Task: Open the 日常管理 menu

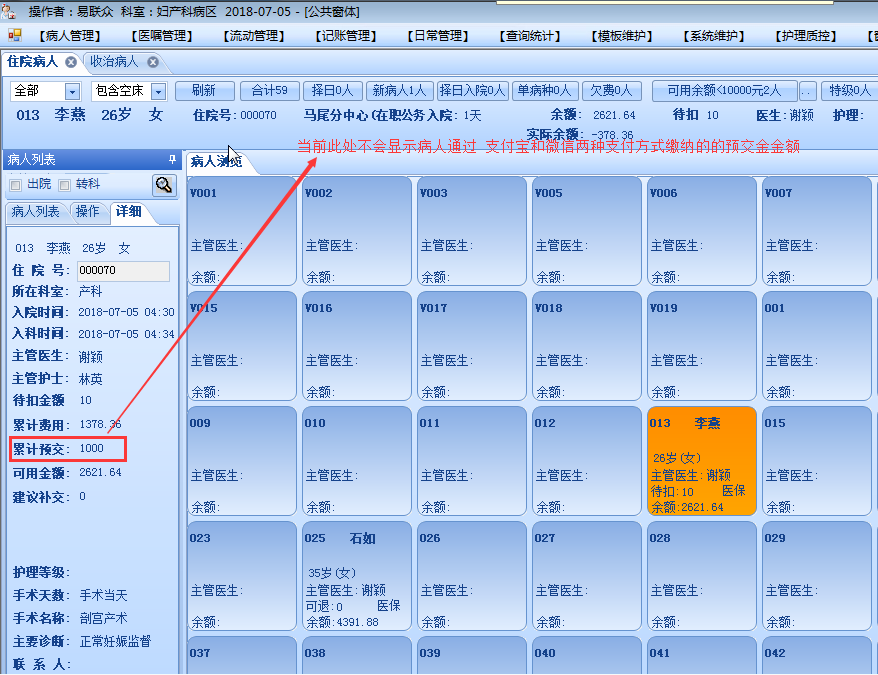Action: [x=438, y=36]
